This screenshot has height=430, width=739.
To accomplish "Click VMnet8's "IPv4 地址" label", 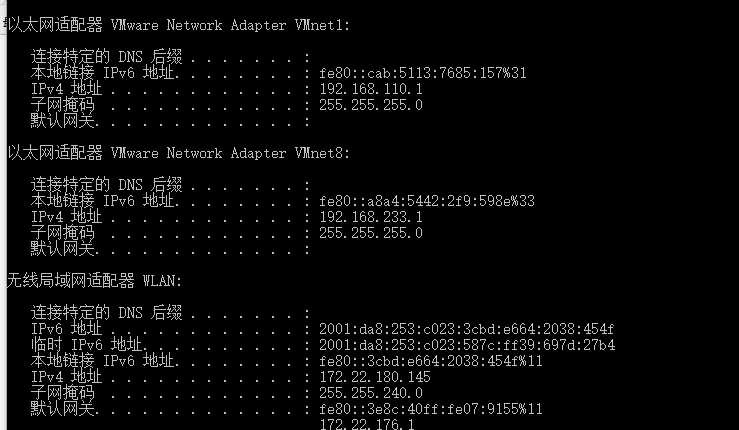I will coord(67,217).
